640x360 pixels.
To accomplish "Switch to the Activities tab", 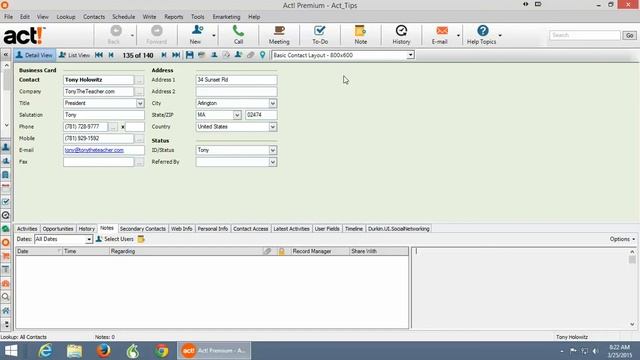I will (x=27, y=229).
